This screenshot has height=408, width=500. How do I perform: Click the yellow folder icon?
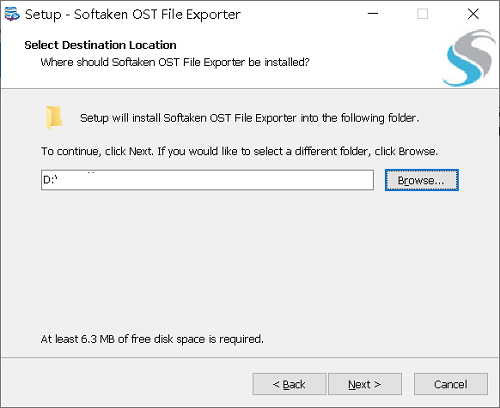pos(54,117)
